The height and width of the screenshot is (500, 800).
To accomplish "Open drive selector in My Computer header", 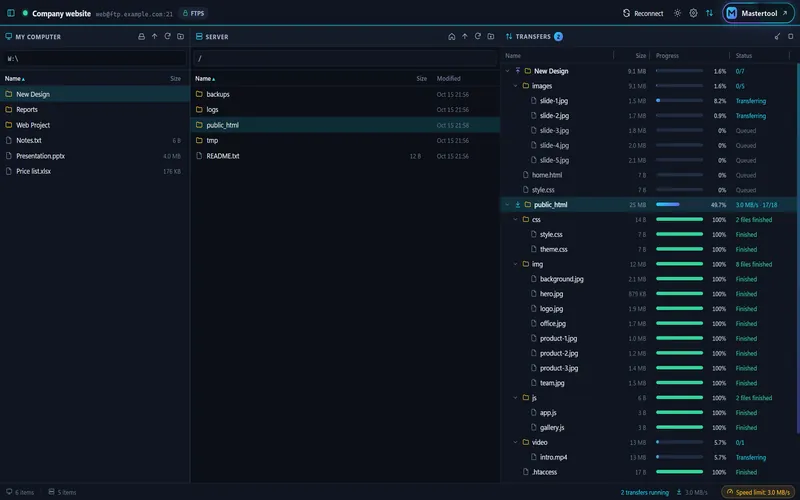I will pos(141,37).
